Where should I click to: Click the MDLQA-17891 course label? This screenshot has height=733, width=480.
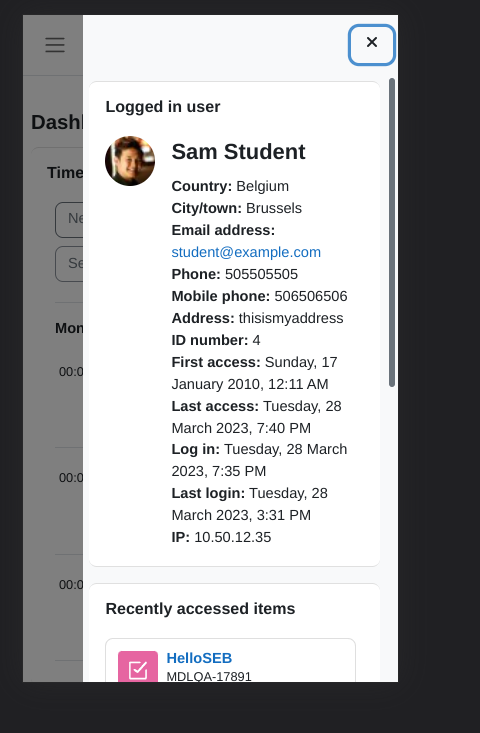click(209, 676)
